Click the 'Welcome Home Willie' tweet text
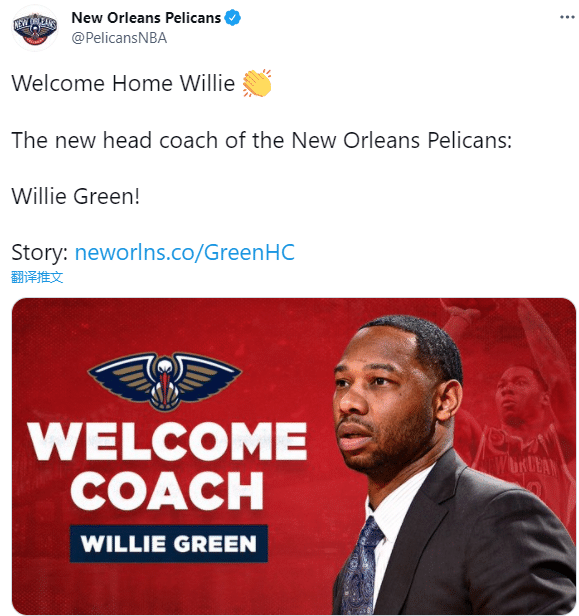 123,83
